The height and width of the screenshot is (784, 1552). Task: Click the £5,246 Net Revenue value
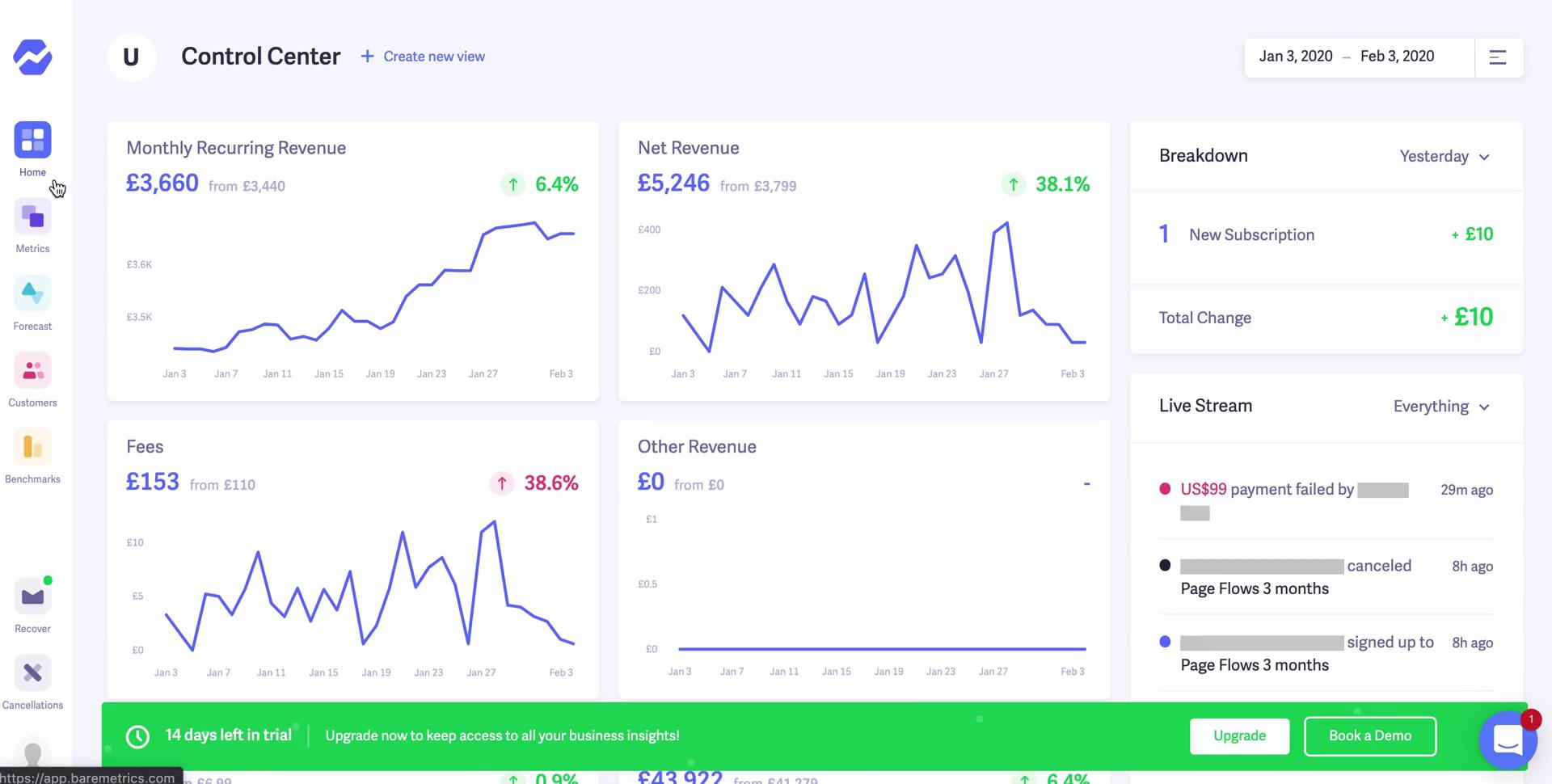coord(673,183)
